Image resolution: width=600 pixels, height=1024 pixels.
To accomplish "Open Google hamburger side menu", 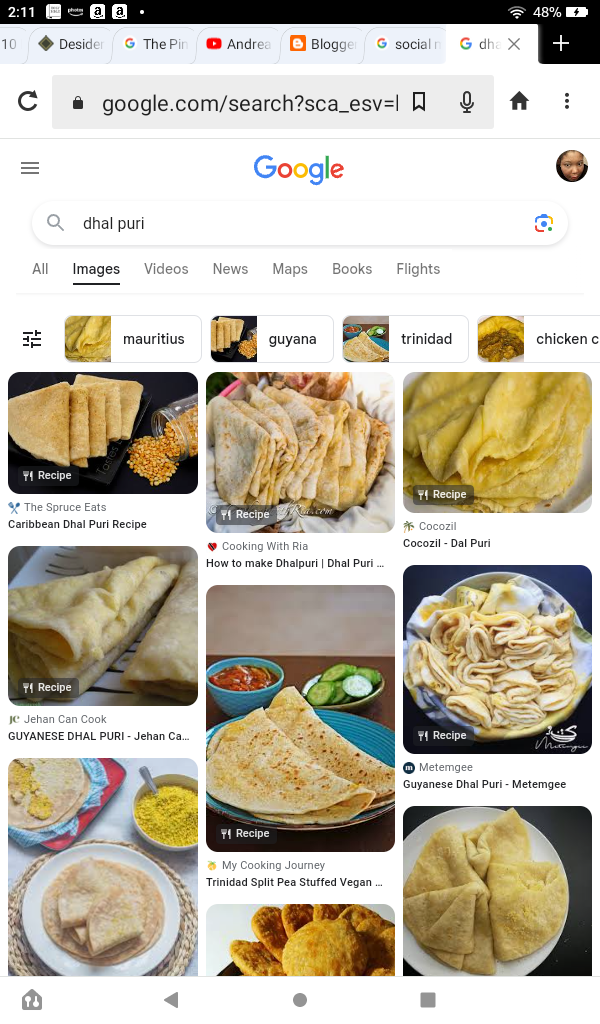I will tap(30, 168).
